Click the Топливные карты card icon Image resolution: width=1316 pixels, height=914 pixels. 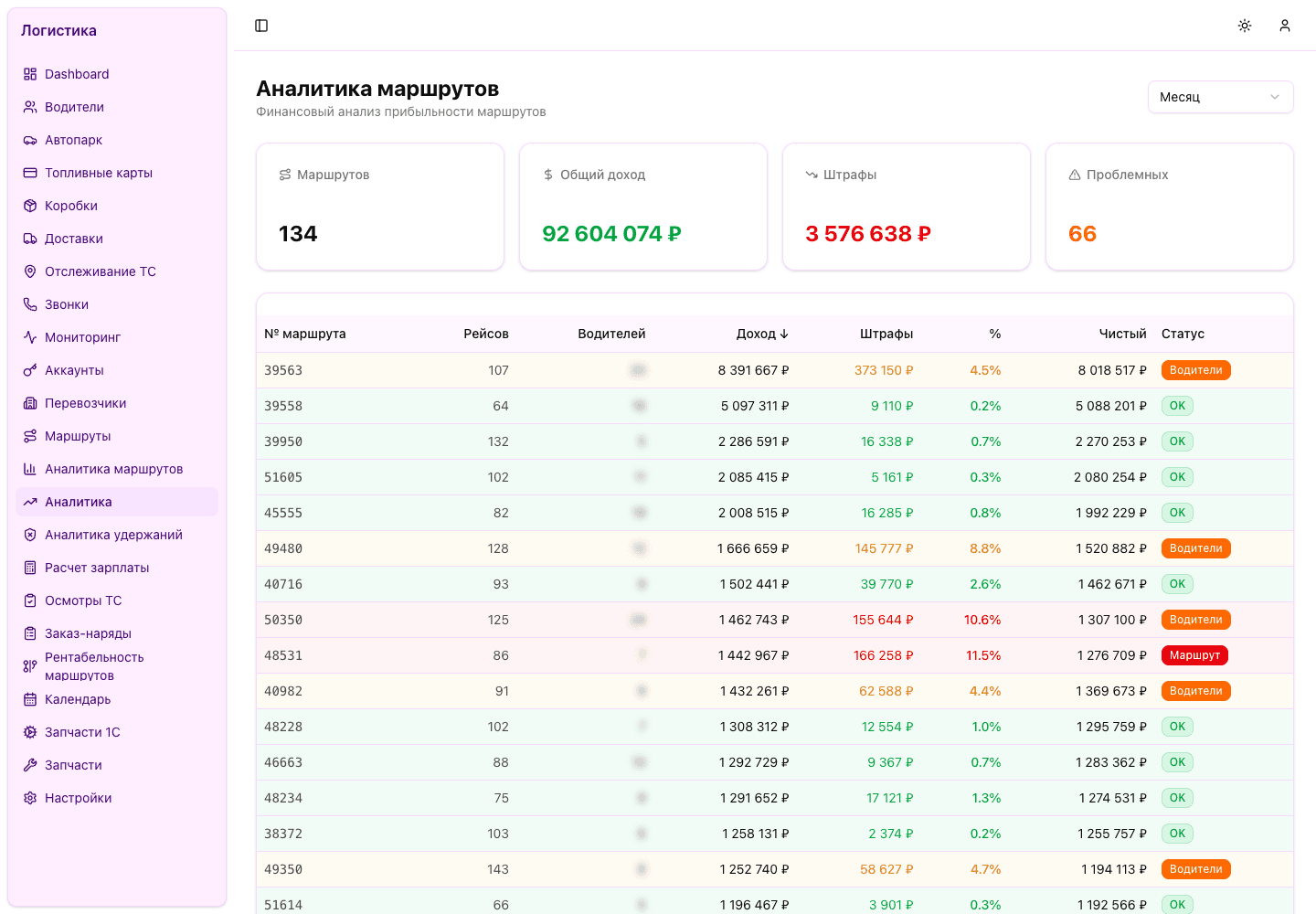click(30, 173)
